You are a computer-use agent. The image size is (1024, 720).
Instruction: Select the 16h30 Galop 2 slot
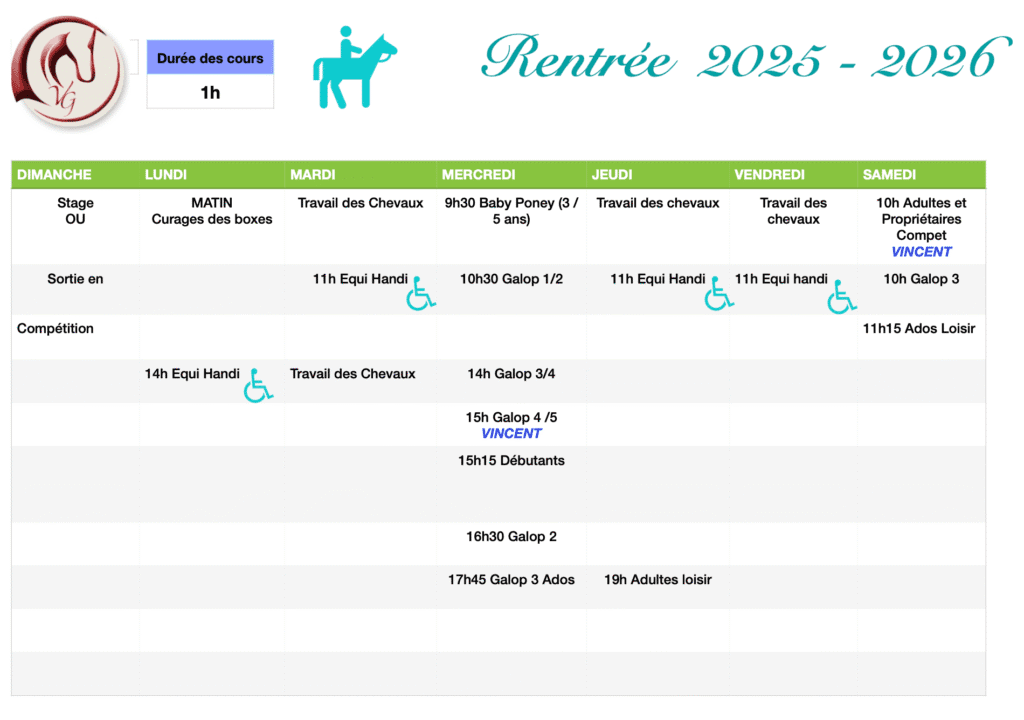tap(511, 536)
